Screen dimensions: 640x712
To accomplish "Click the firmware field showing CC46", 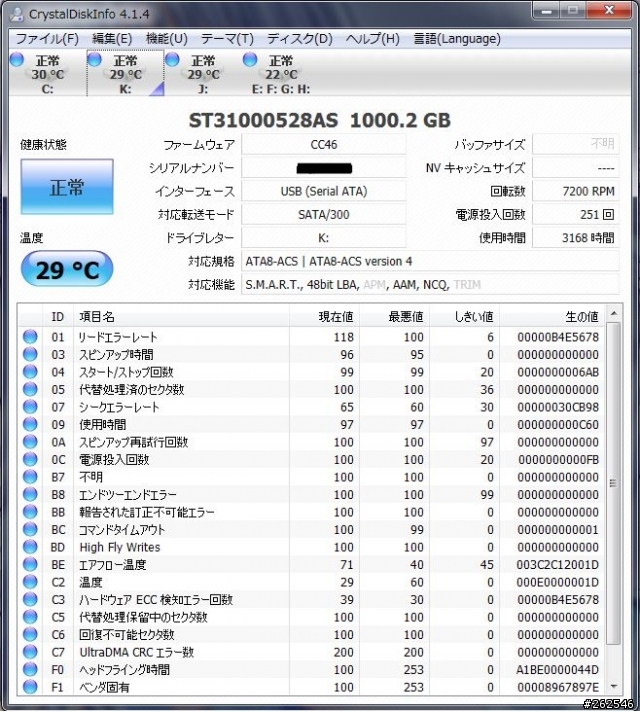I will 323,145.
